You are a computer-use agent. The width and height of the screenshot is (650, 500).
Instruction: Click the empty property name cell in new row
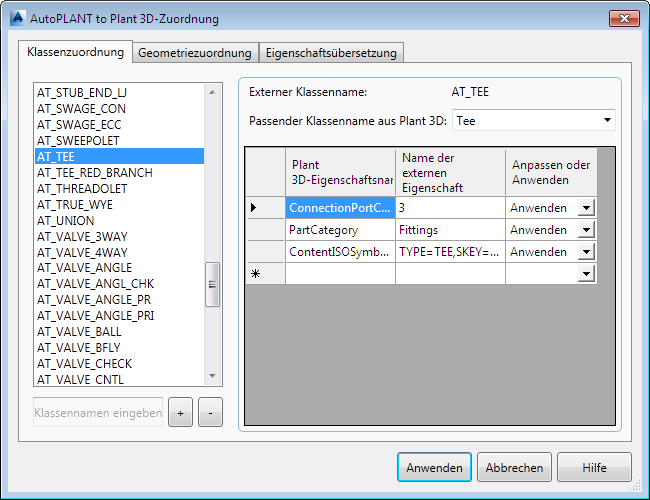(340, 274)
